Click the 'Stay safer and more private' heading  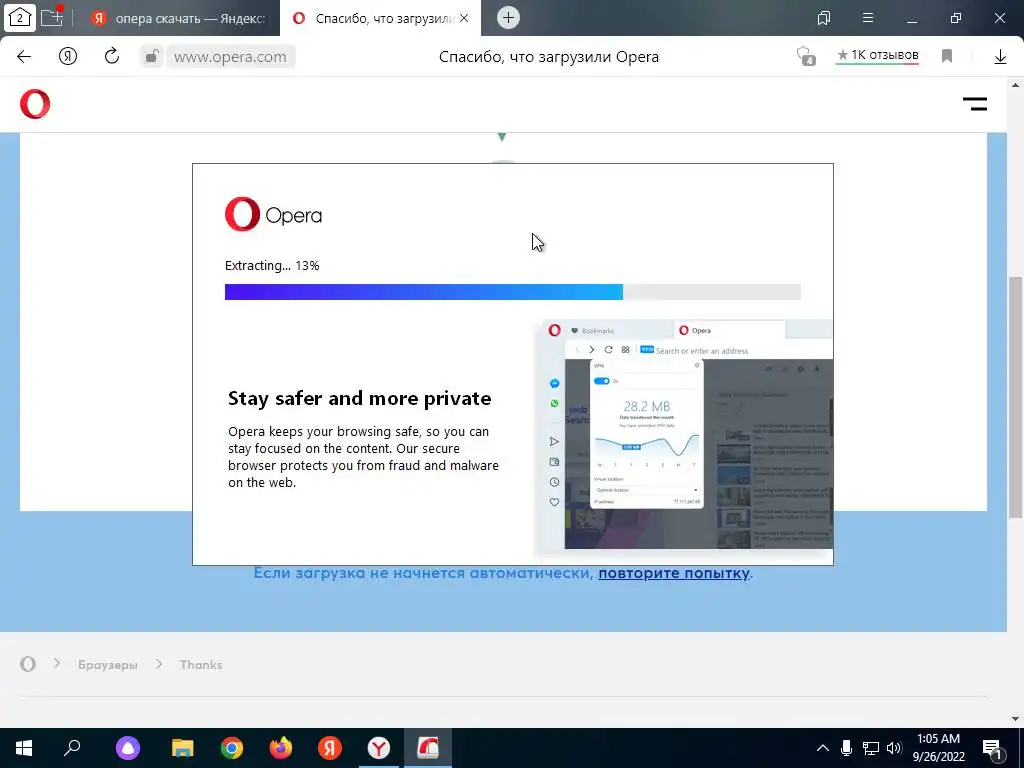[359, 398]
